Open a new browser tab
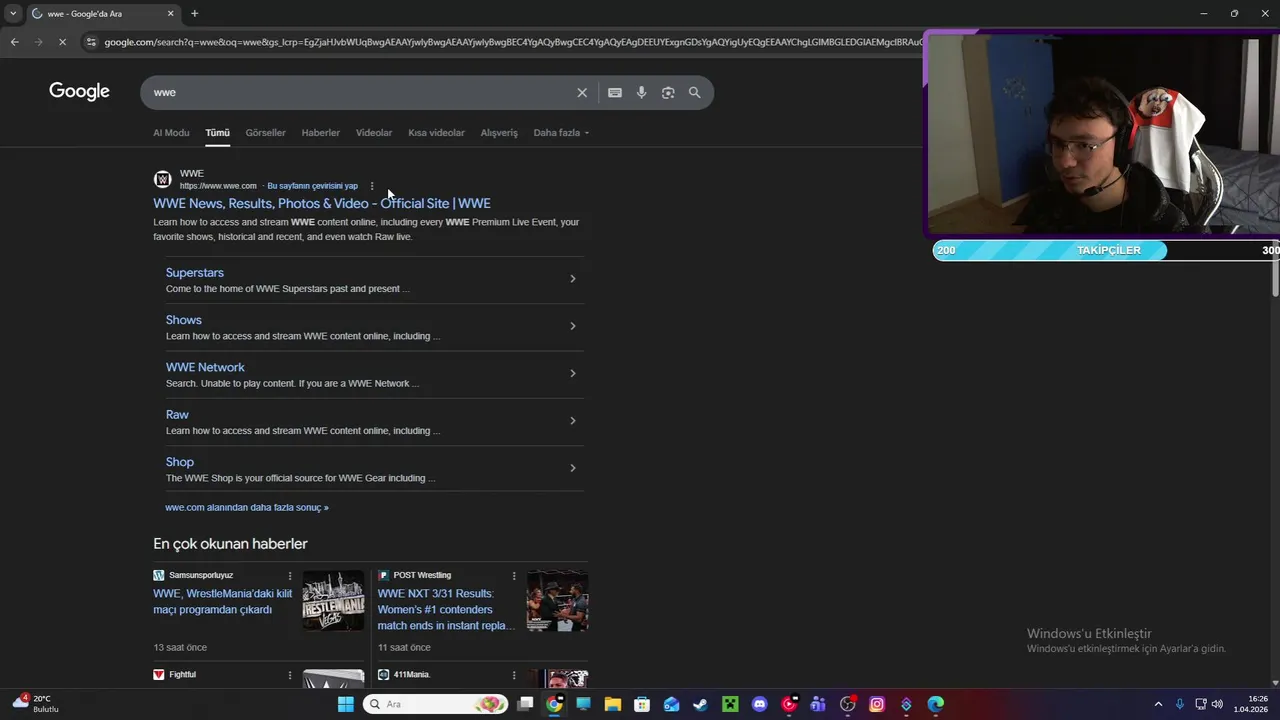Image resolution: width=1280 pixels, height=720 pixels. click(194, 13)
